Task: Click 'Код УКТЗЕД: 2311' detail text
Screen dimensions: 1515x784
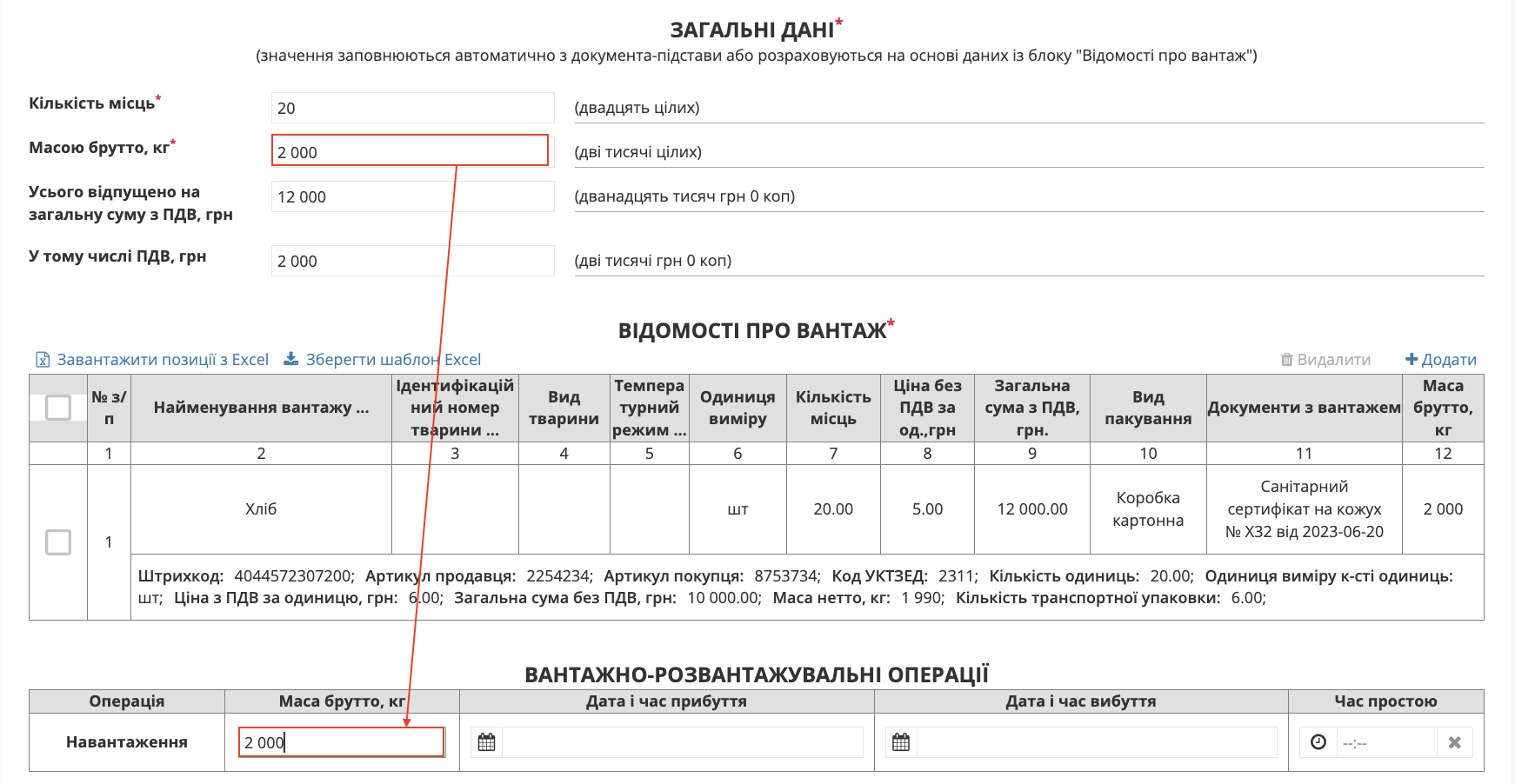Action: (904, 576)
